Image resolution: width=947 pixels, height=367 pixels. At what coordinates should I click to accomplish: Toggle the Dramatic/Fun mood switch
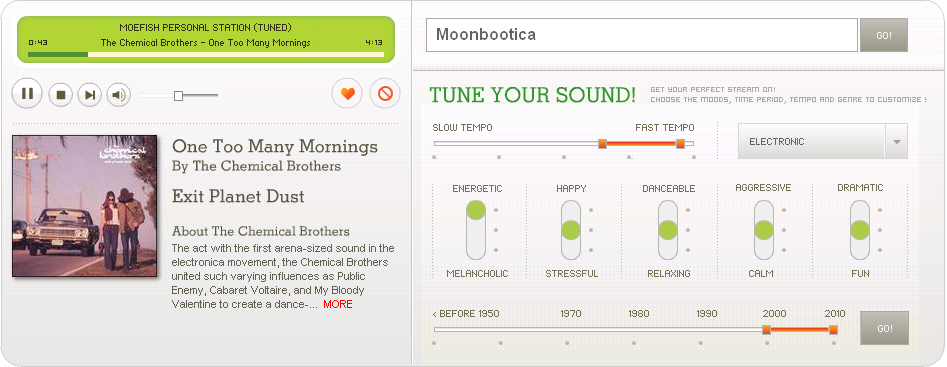coord(860,230)
